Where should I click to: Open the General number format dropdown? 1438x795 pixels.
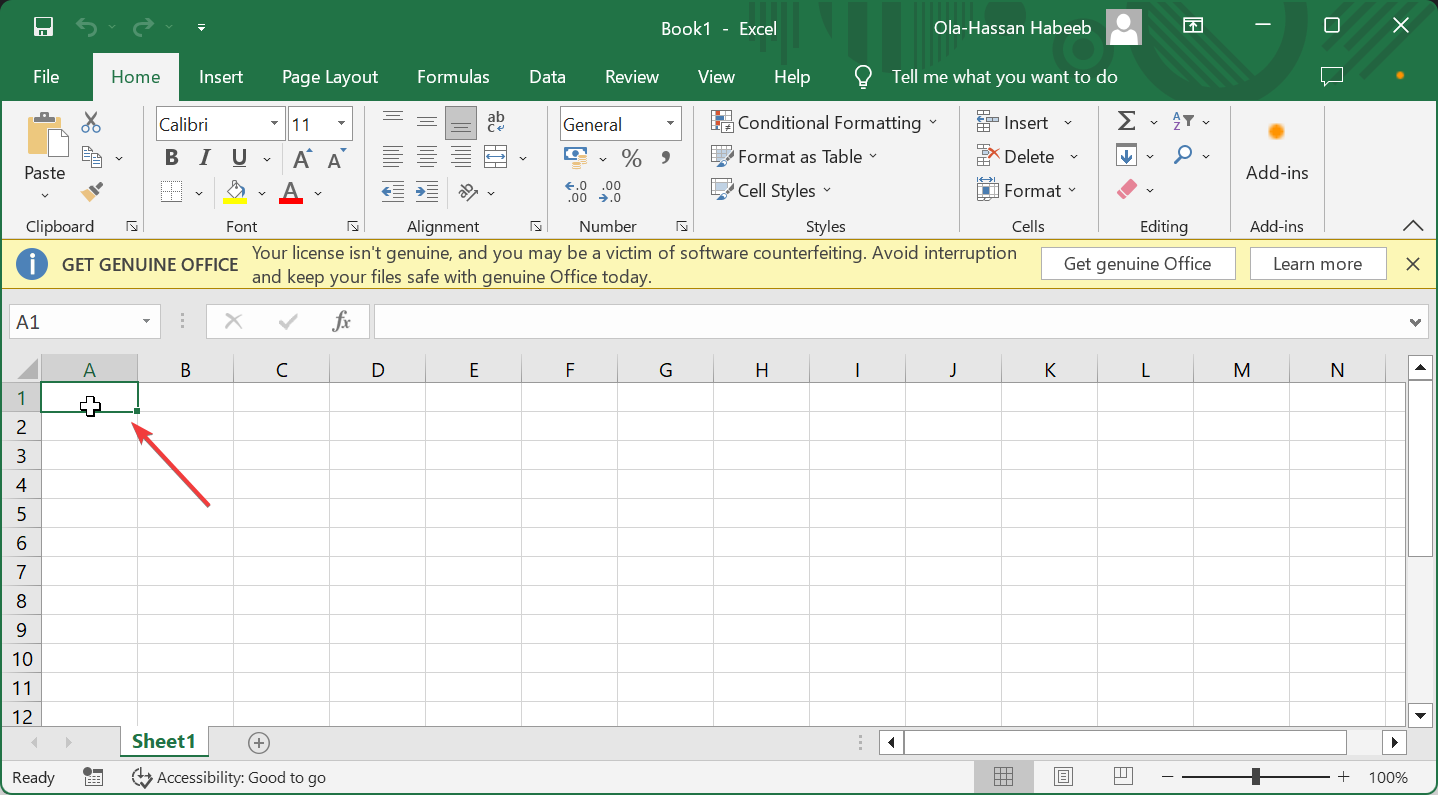click(x=671, y=124)
